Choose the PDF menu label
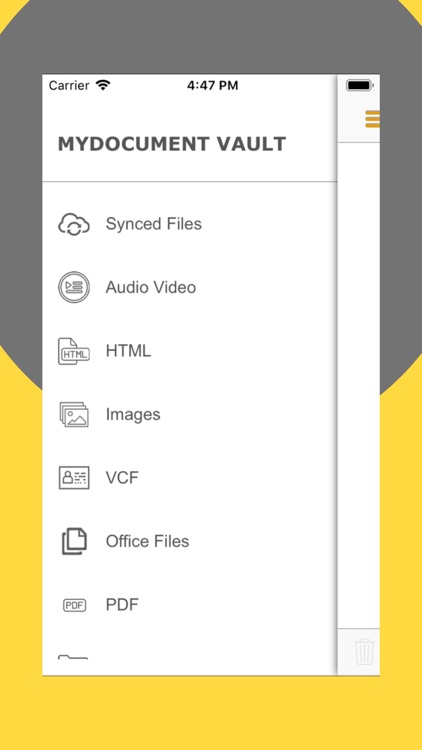The height and width of the screenshot is (750, 422). [122, 605]
